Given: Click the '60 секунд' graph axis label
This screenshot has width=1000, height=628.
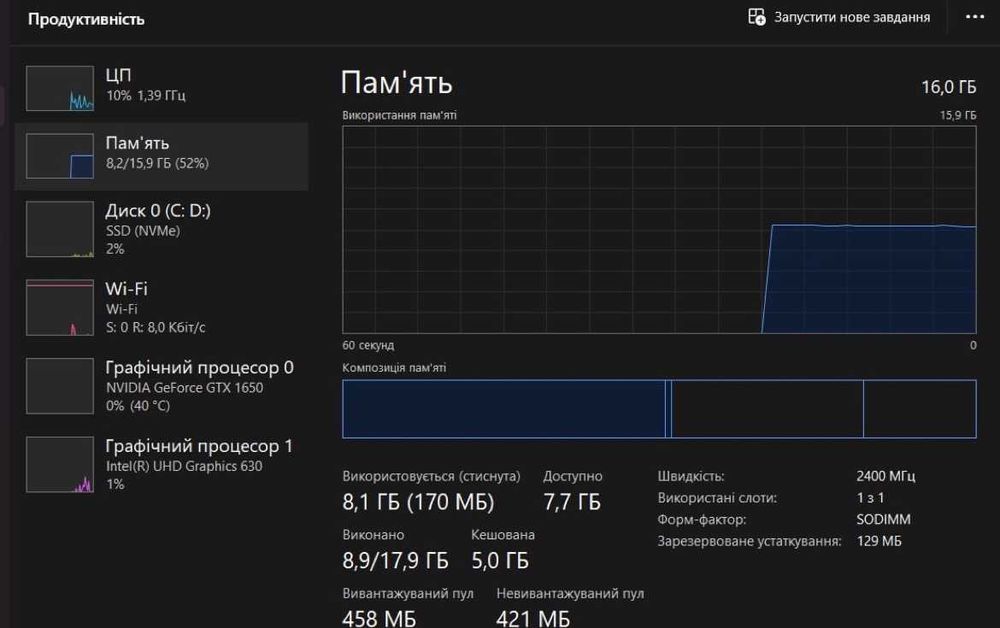Looking at the screenshot, I should (368, 345).
